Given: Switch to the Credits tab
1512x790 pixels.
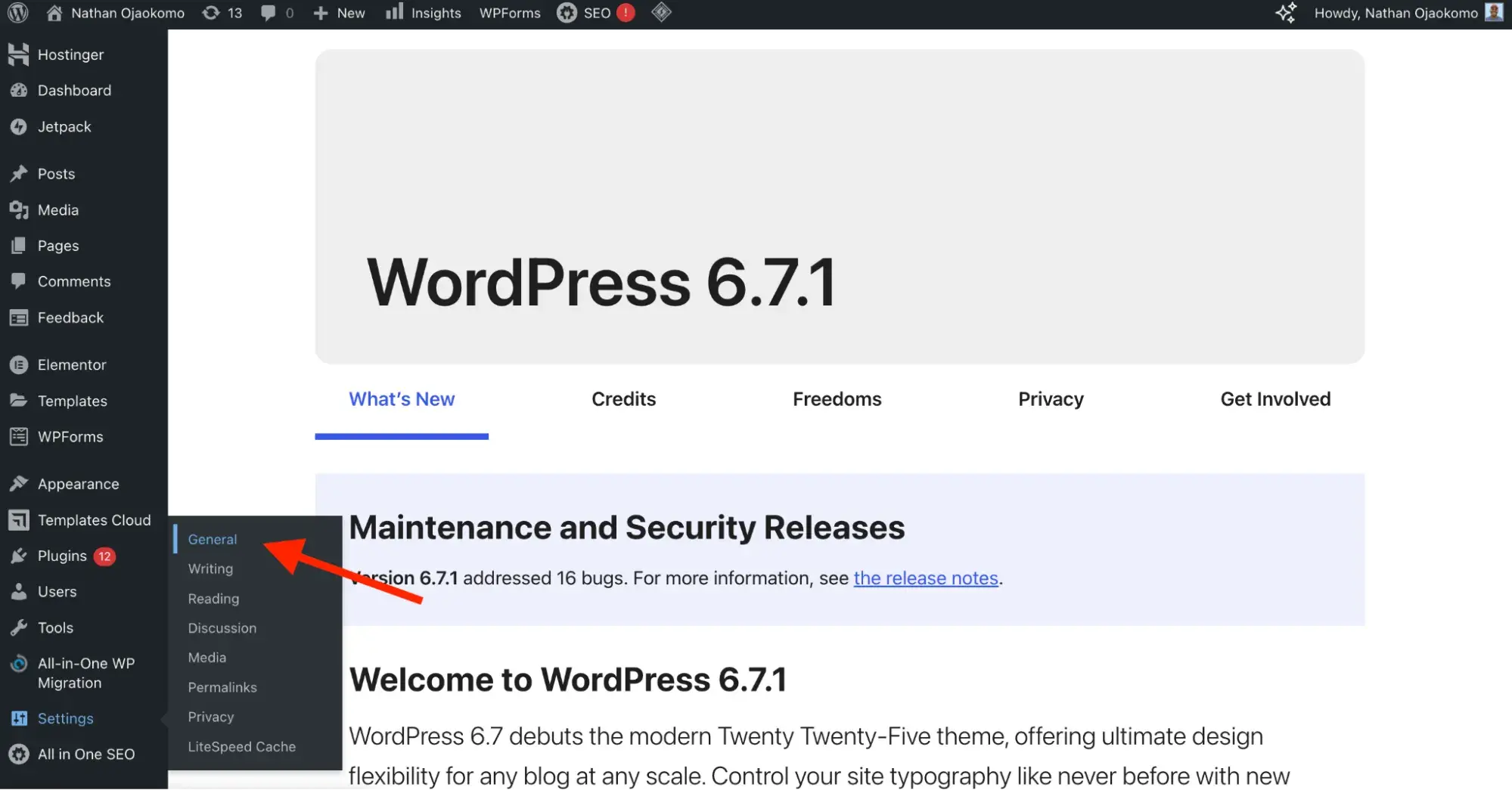Looking at the screenshot, I should [623, 399].
